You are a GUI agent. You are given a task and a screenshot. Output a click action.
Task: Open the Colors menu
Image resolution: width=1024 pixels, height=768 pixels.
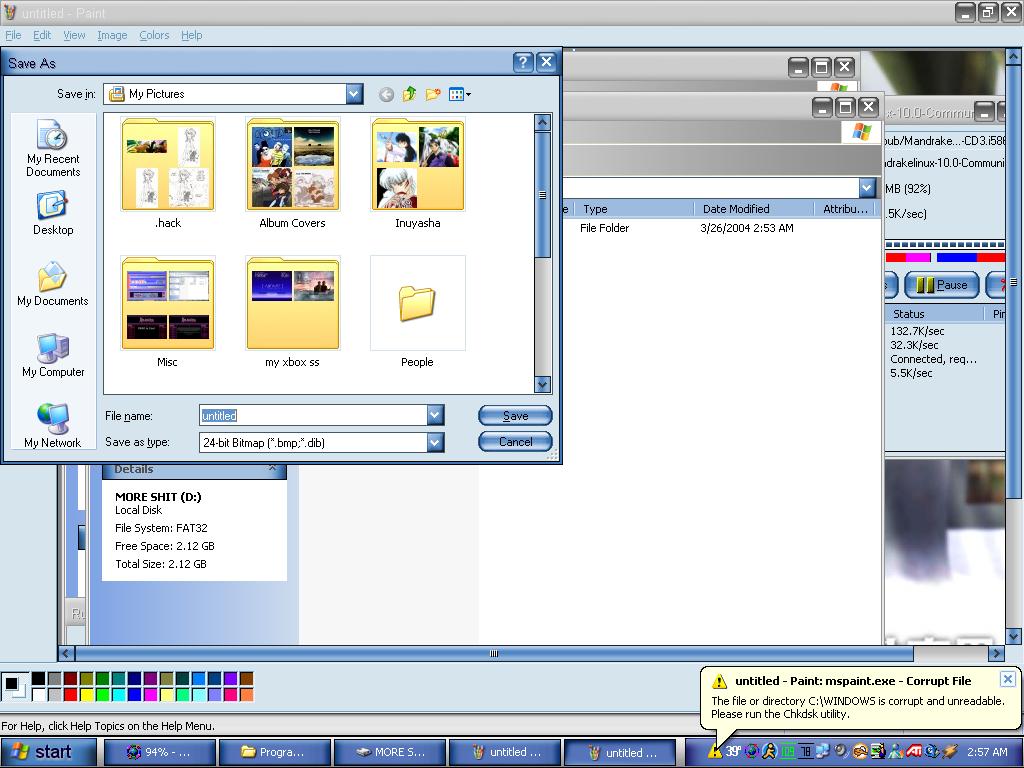tap(154, 35)
